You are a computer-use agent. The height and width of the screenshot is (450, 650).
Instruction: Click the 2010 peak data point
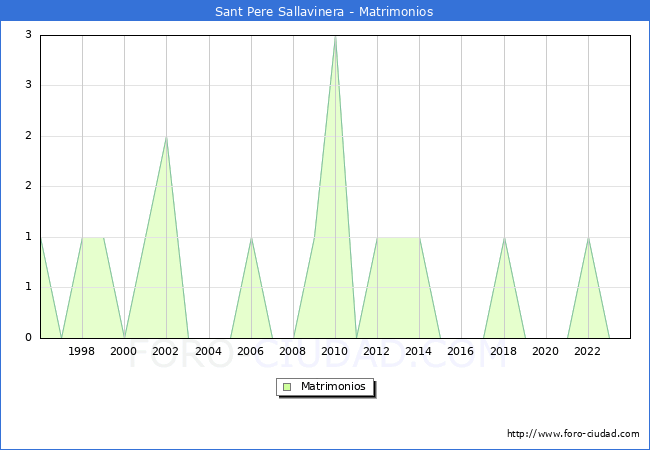click(335, 36)
